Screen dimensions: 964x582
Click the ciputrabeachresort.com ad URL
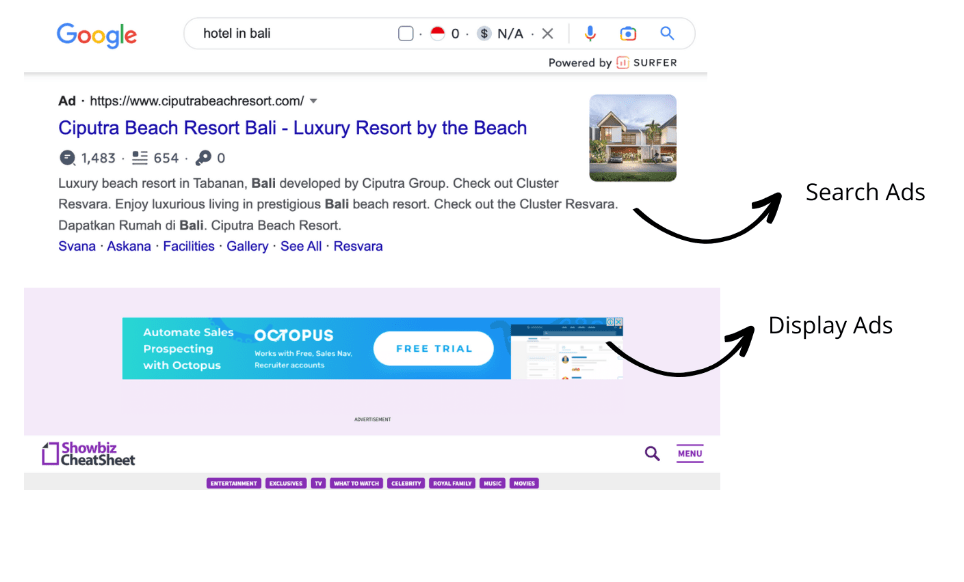[x=197, y=101]
